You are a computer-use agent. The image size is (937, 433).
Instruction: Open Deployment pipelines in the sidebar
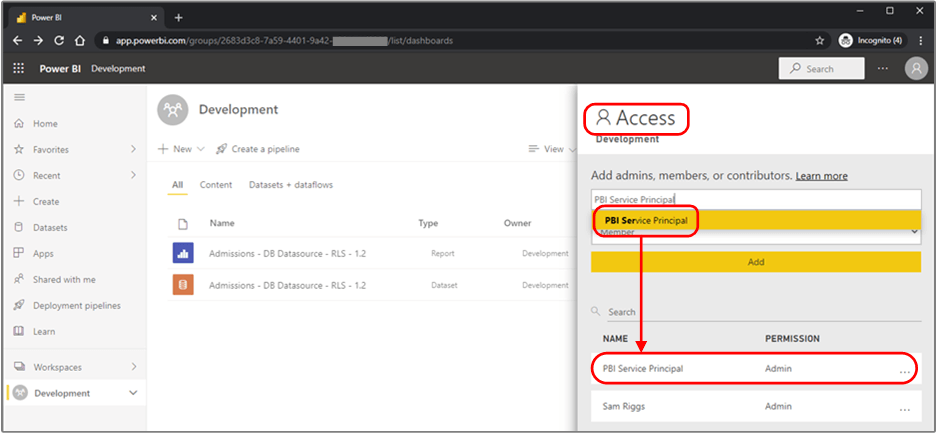point(76,305)
